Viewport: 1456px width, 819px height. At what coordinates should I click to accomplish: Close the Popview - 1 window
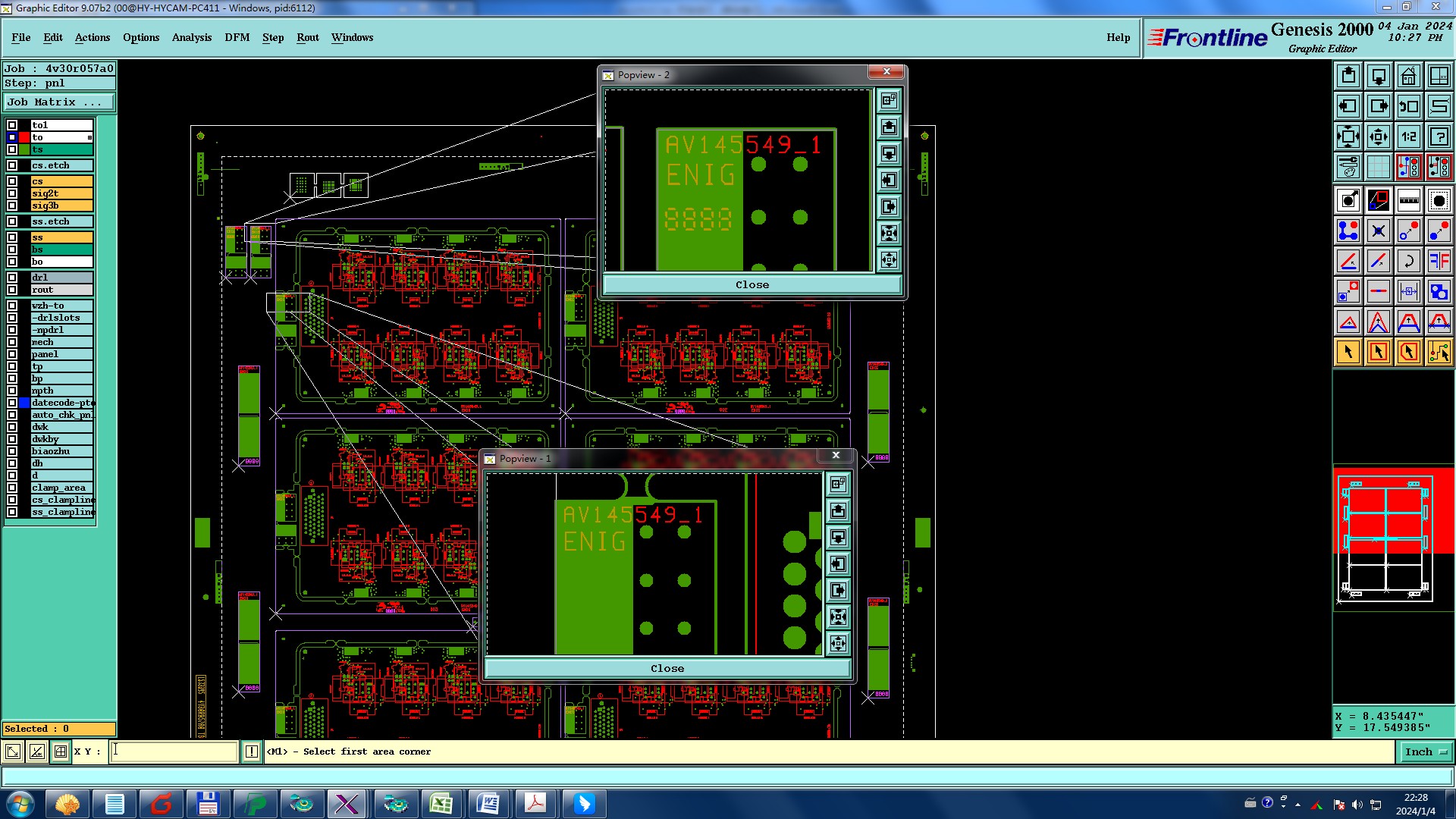pyautogui.click(x=836, y=455)
